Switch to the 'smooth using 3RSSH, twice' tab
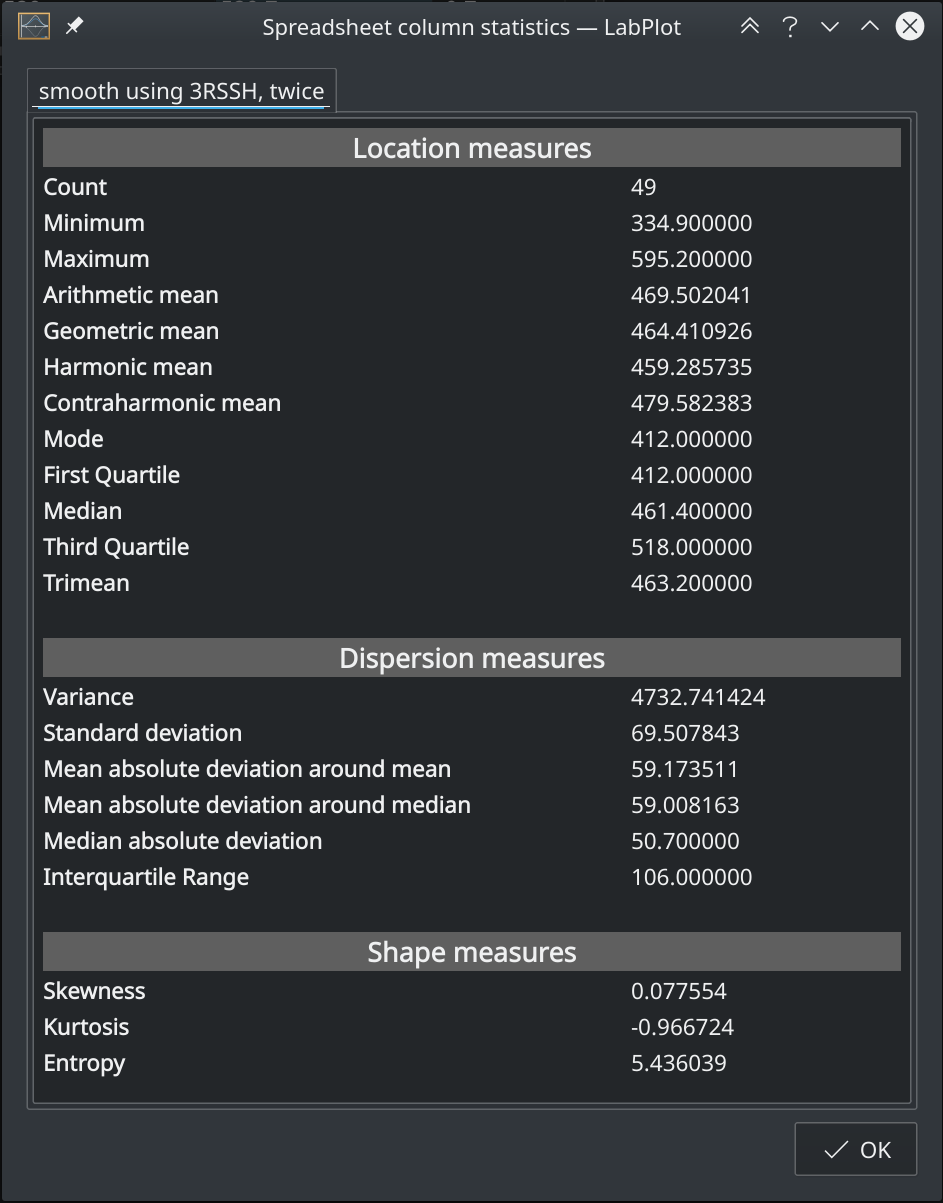943x1203 pixels. click(x=181, y=90)
